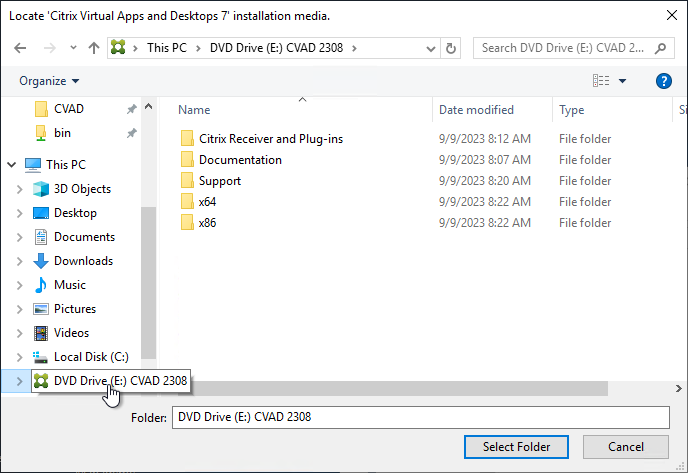Viewport: 688px width, 473px height.
Task: Select Music in the navigation pane
Action: 70,285
